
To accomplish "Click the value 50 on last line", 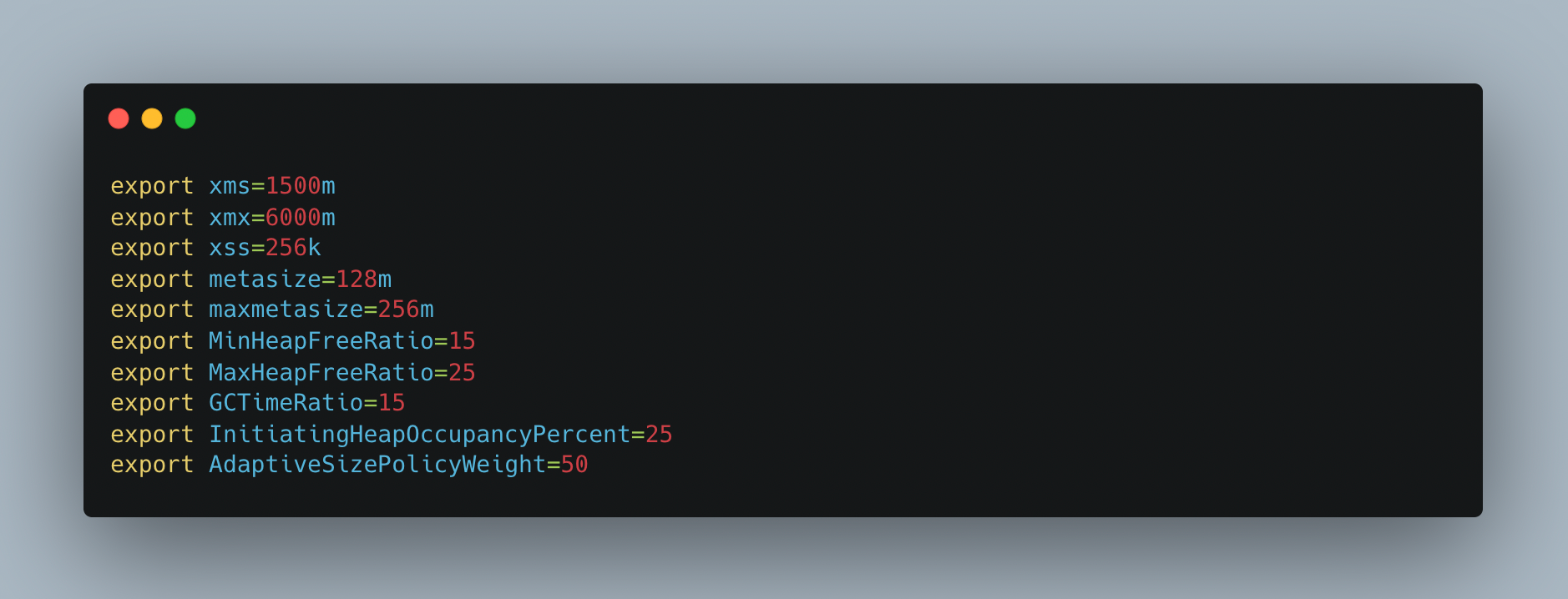I will click(x=574, y=465).
